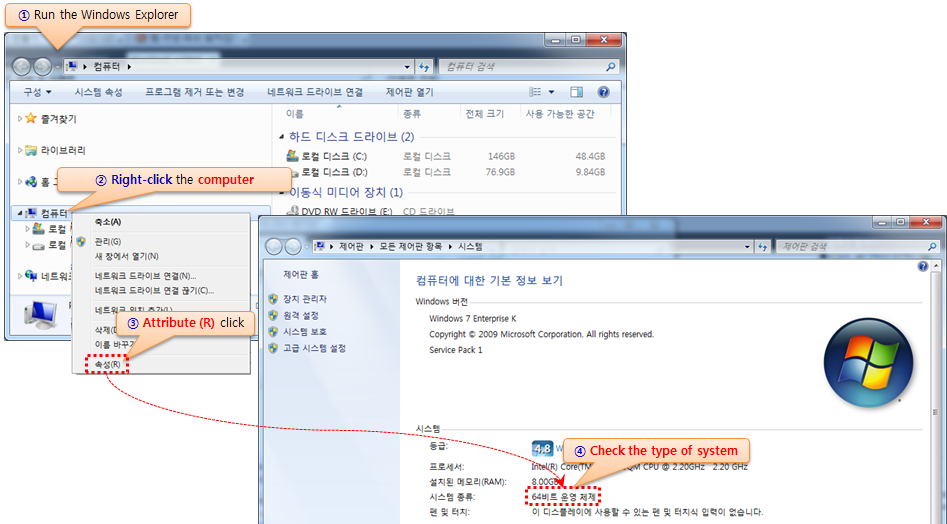
Task: Toggle the preview pane button in Explorer
Action: 576,92
